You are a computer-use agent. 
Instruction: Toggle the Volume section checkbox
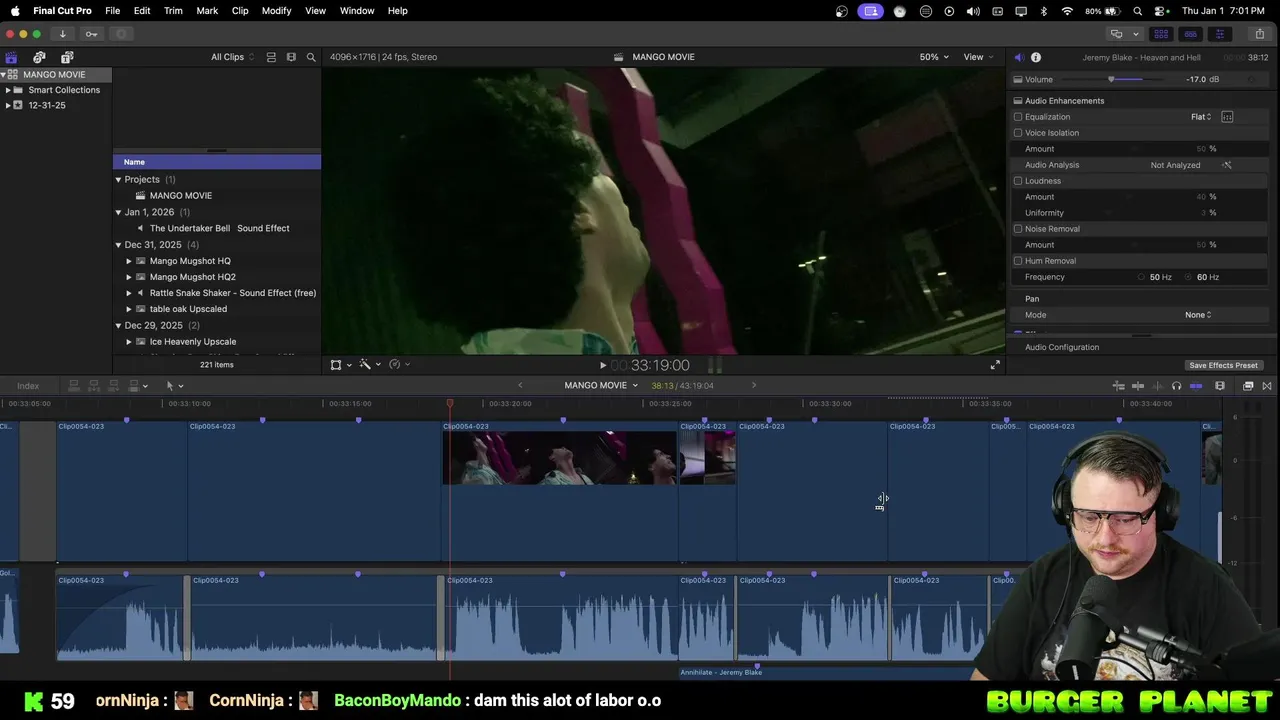[1018, 79]
